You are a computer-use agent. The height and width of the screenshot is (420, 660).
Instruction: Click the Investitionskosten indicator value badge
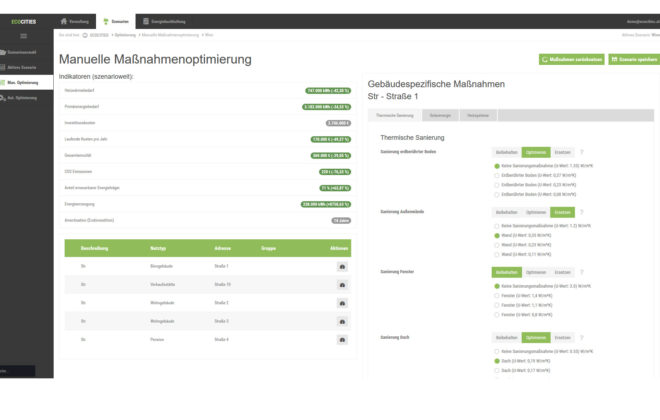click(x=338, y=123)
